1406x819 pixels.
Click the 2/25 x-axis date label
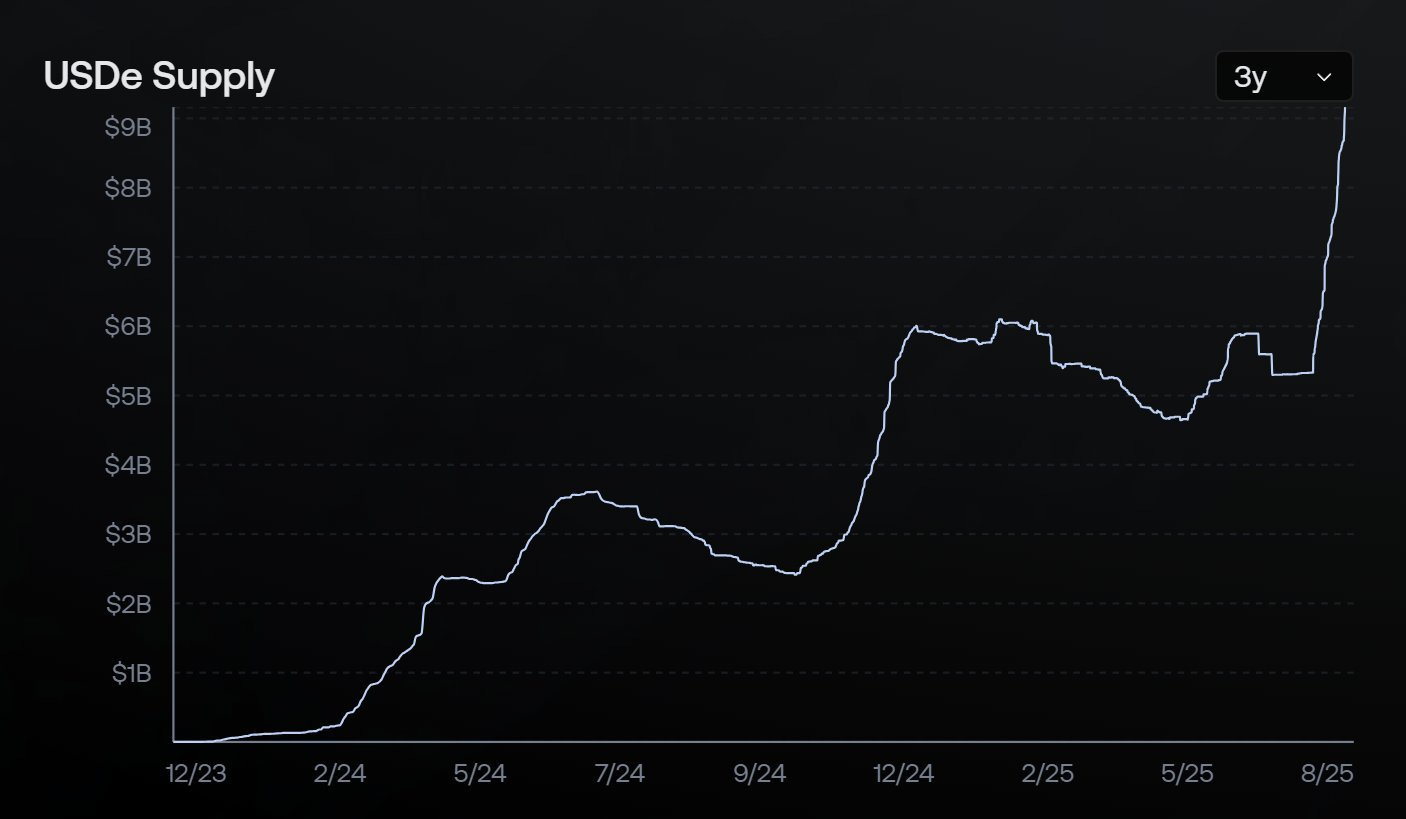pos(1046,773)
